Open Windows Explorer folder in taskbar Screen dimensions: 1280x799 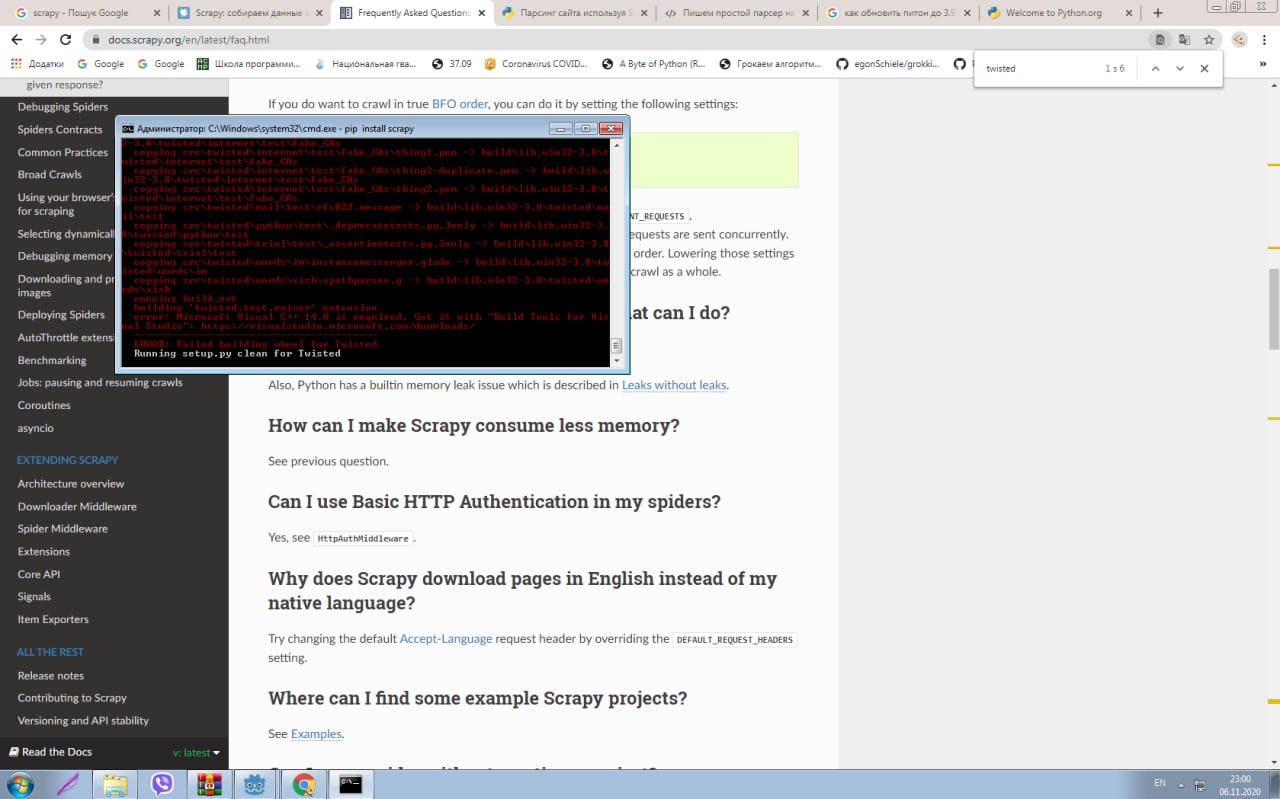pos(115,784)
